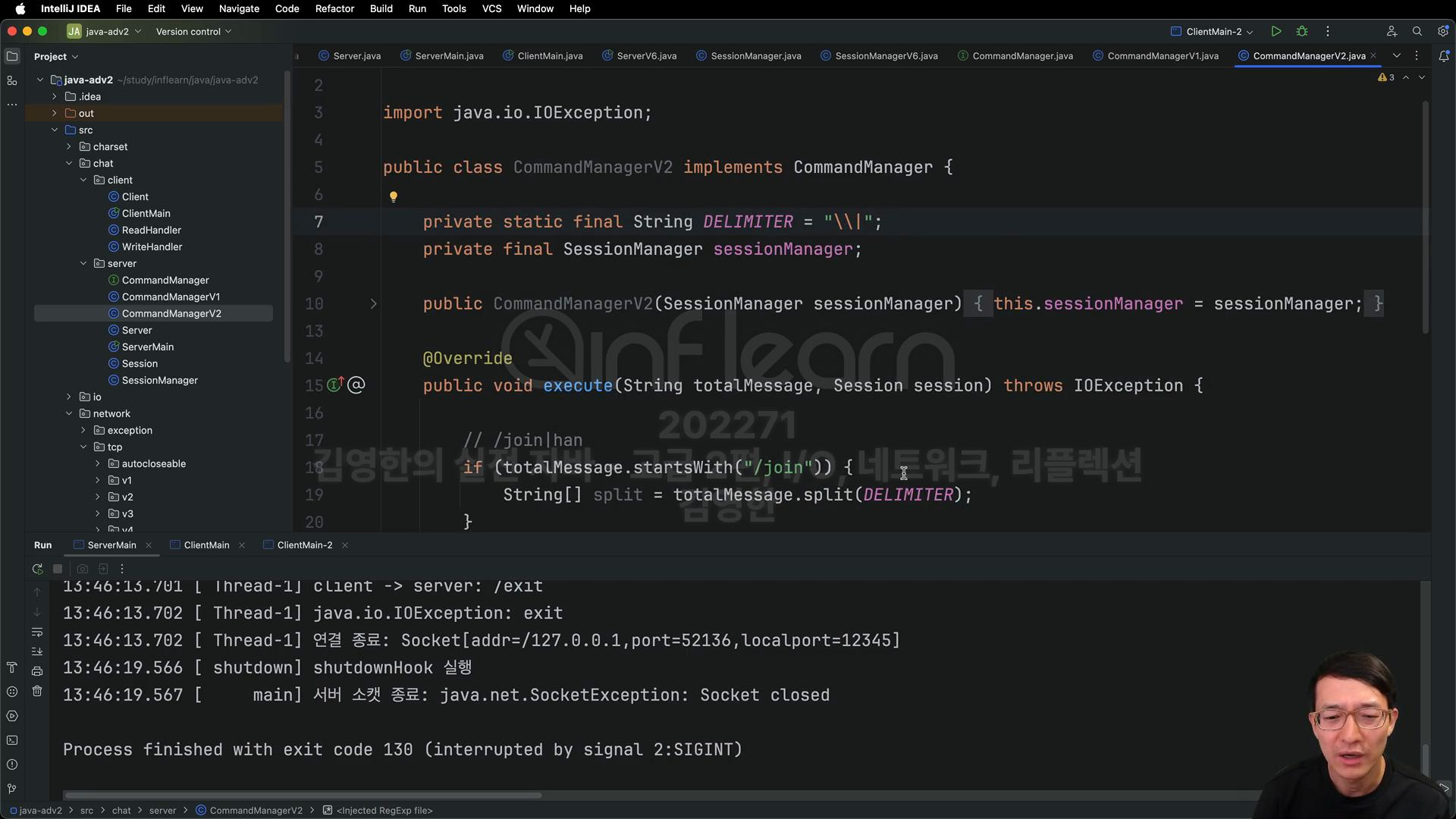Start debugging with the bug icon

[1302, 31]
